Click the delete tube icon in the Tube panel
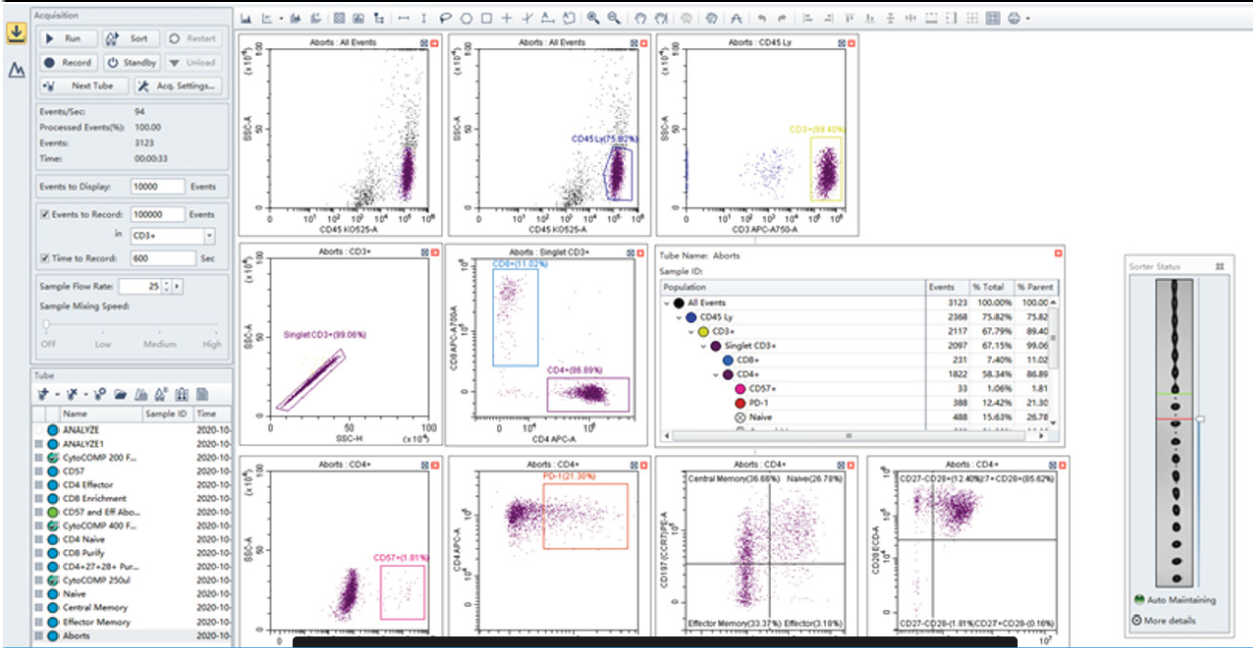Viewport: 1253px width, 648px height. 71,393
